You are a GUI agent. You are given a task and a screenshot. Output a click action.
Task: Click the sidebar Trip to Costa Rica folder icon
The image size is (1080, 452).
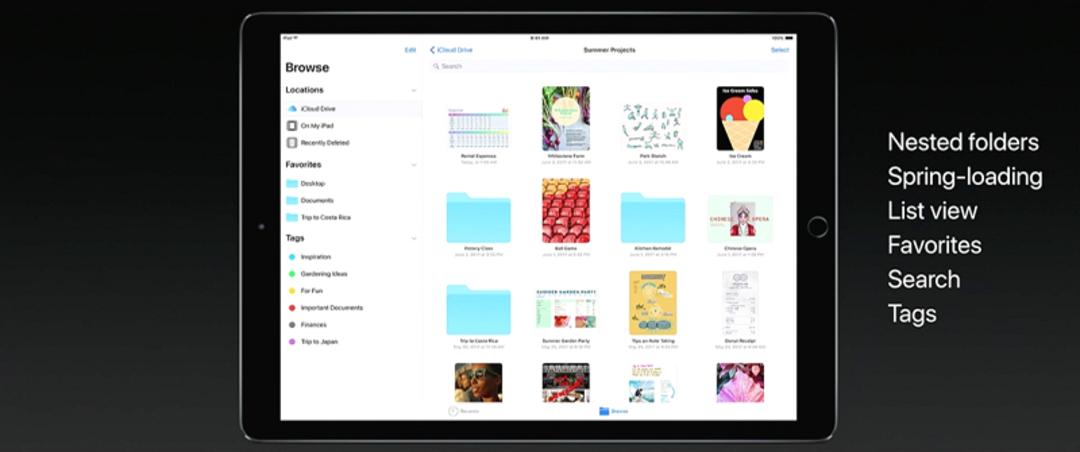click(x=292, y=217)
